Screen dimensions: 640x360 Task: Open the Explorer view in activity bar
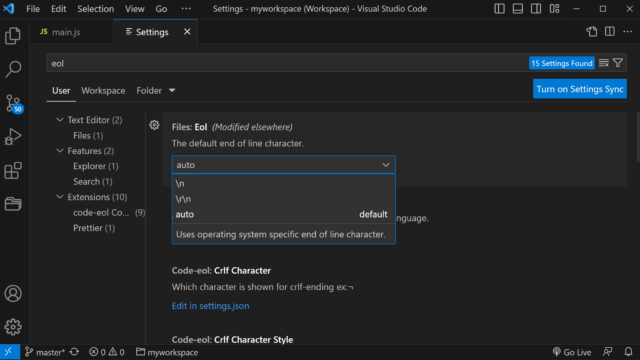click(13, 36)
